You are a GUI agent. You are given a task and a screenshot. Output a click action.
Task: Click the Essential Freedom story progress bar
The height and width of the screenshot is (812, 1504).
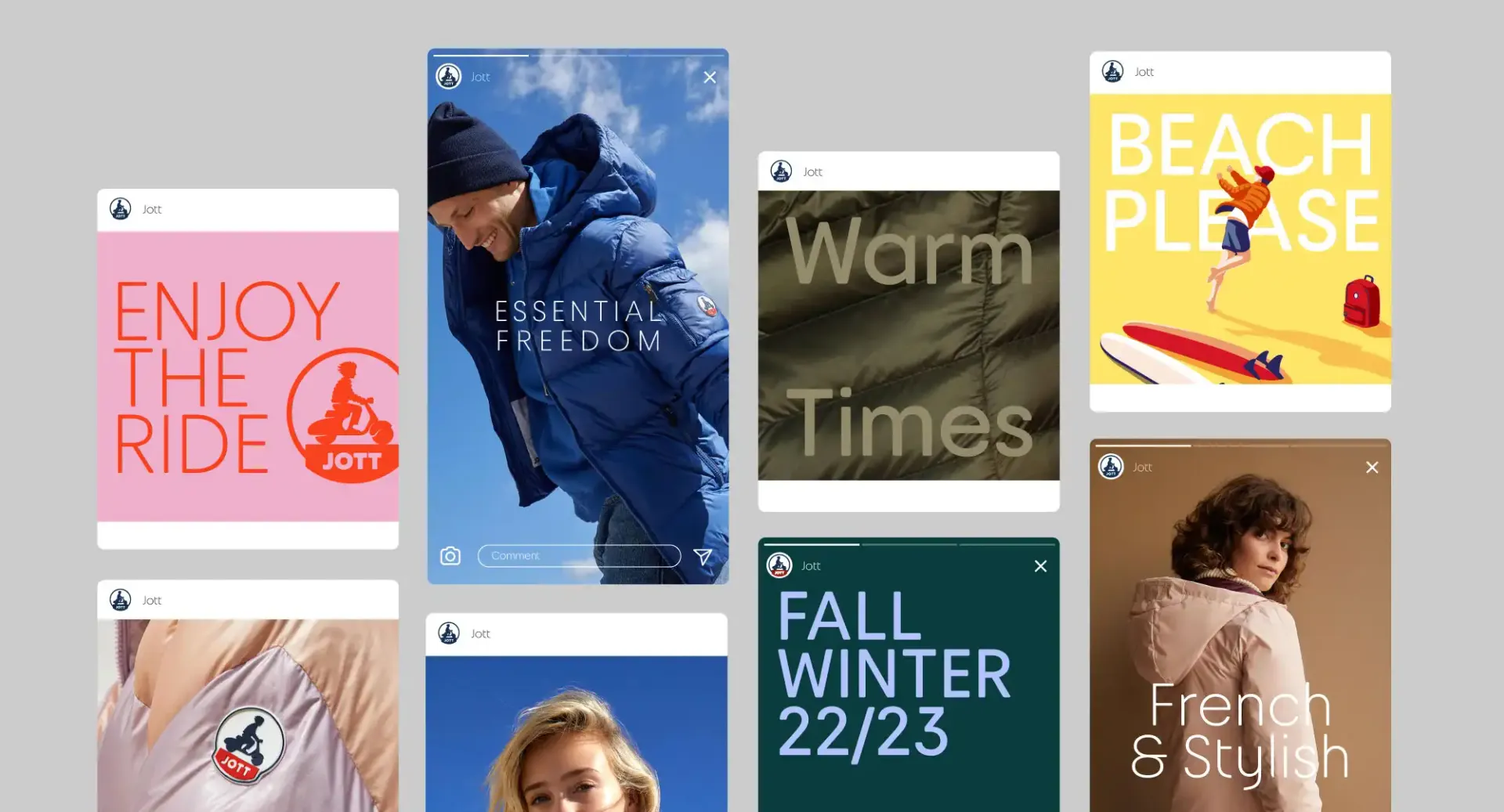click(x=577, y=56)
